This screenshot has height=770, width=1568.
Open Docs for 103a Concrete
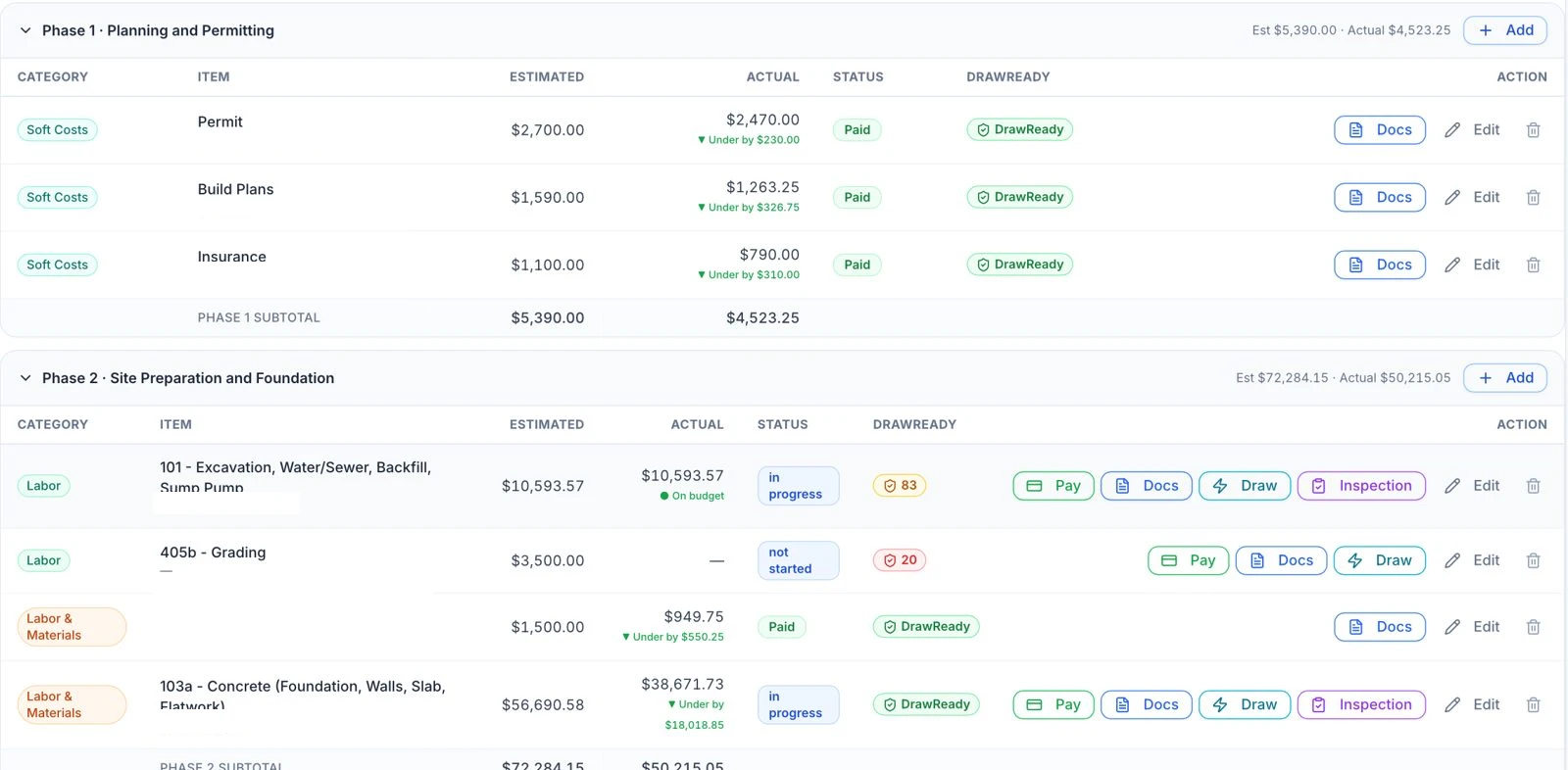[x=1147, y=704]
